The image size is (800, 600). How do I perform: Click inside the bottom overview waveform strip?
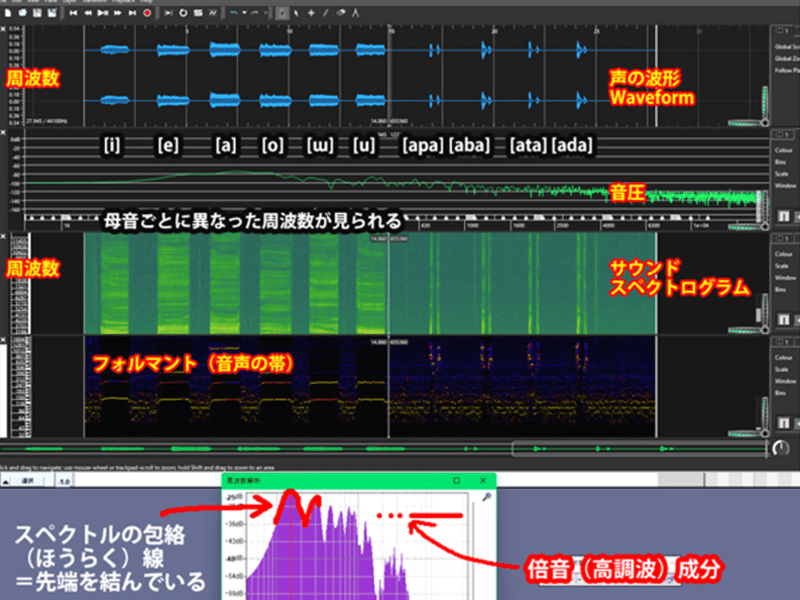tap(300, 450)
